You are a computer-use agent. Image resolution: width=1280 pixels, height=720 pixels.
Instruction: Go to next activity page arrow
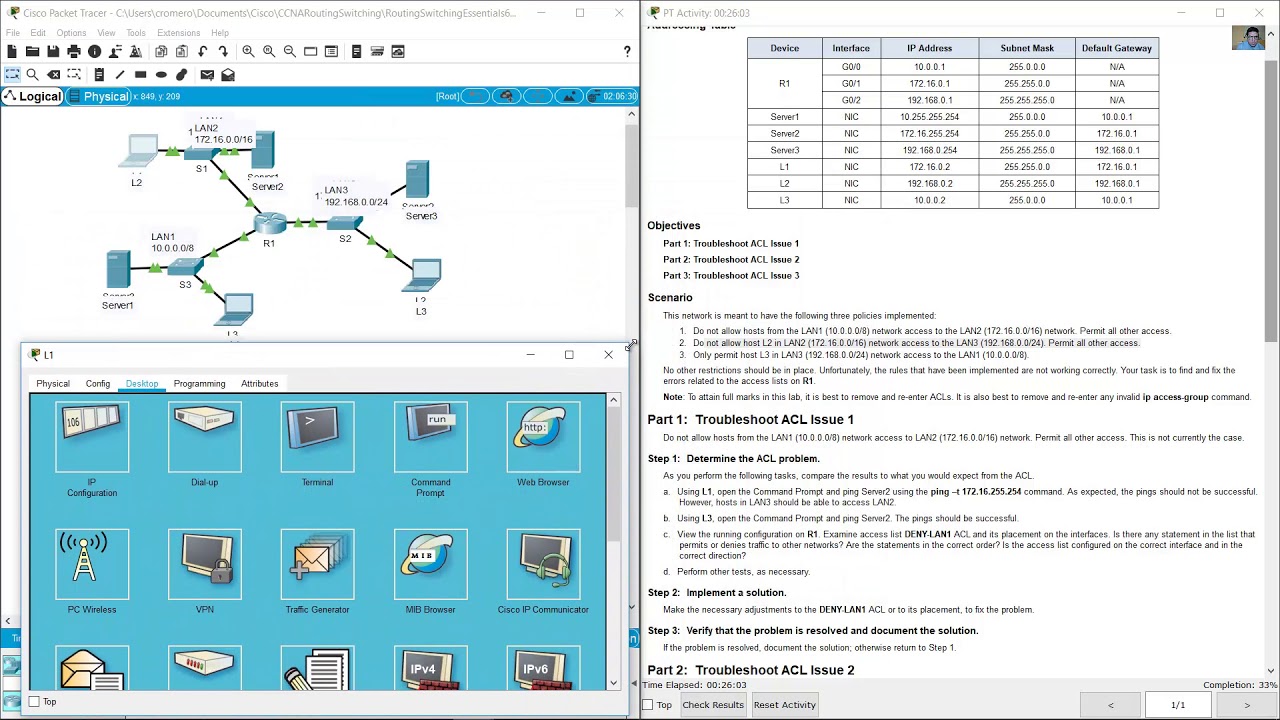tap(1247, 705)
